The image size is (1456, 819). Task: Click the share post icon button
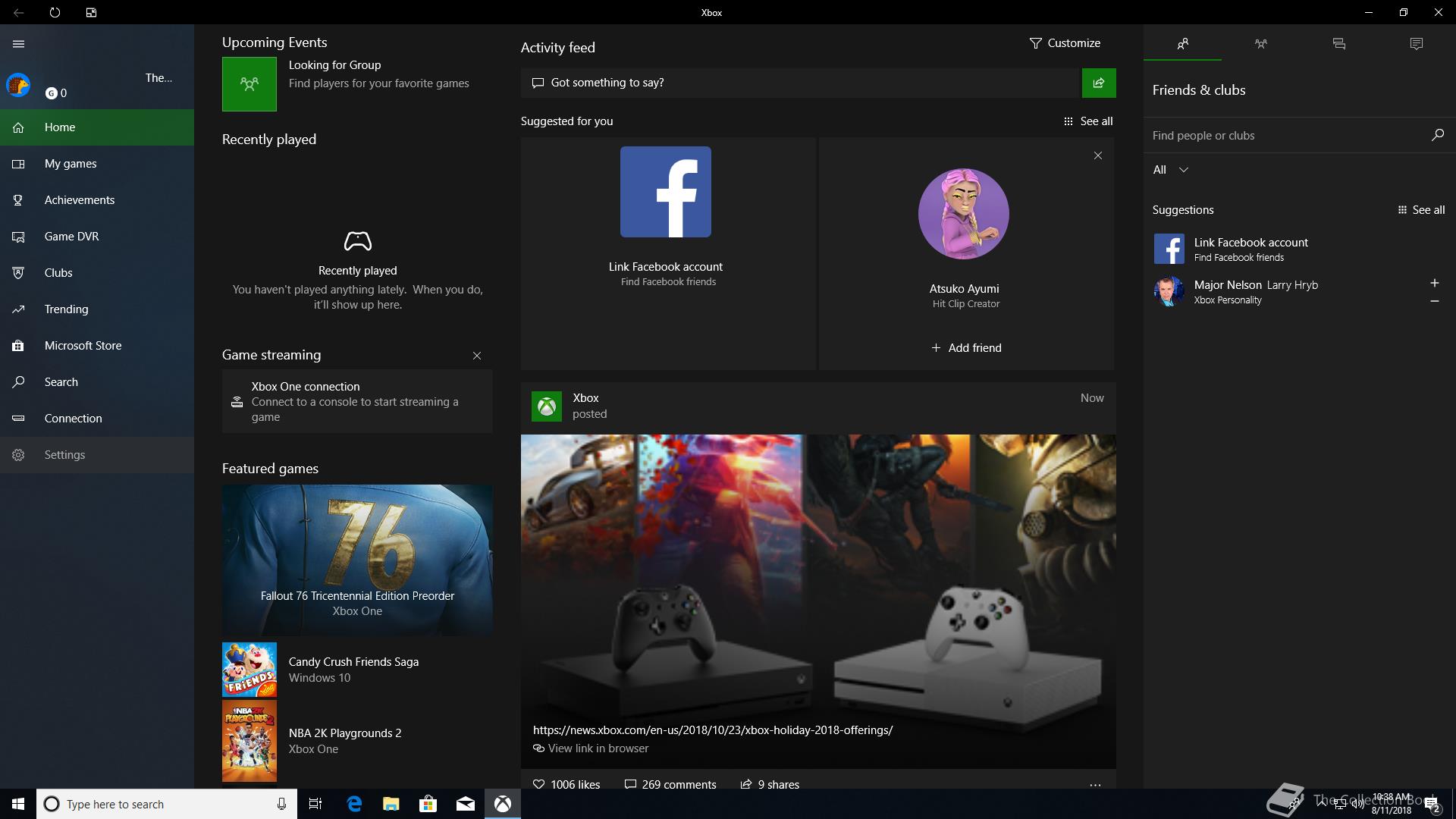pyautogui.click(x=1098, y=83)
